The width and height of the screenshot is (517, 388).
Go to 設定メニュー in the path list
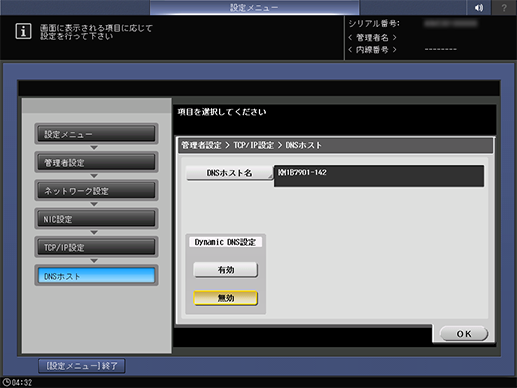click(96, 134)
